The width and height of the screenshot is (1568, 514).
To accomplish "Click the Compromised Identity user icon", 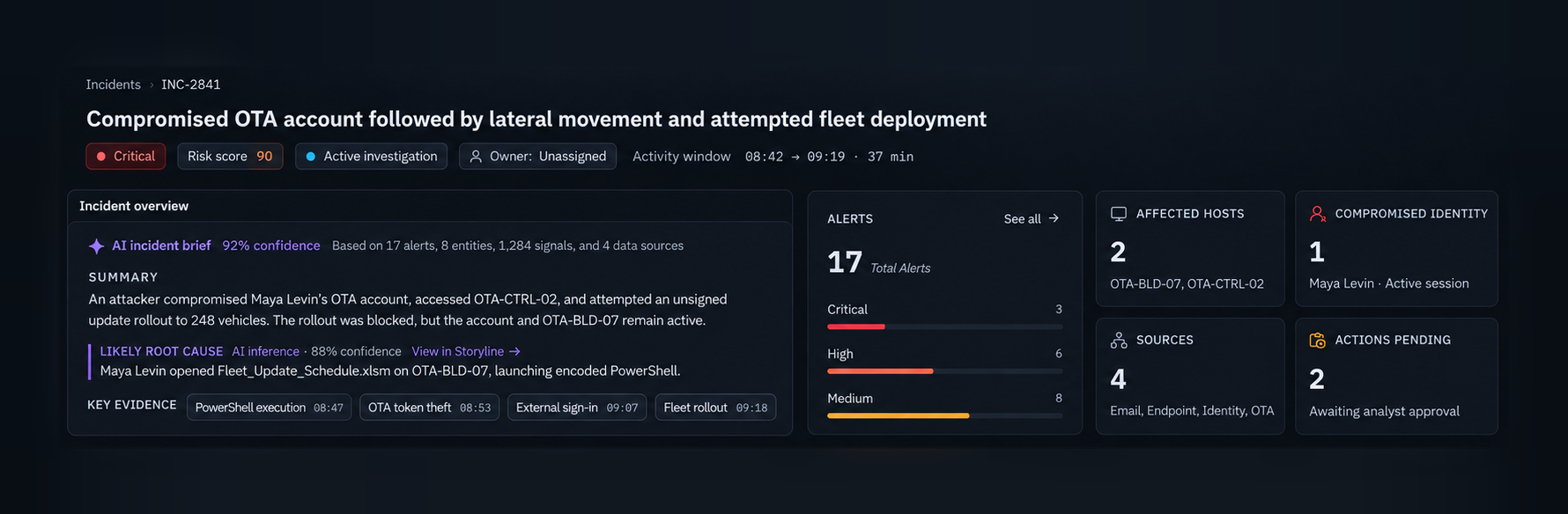I will click(1318, 214).
